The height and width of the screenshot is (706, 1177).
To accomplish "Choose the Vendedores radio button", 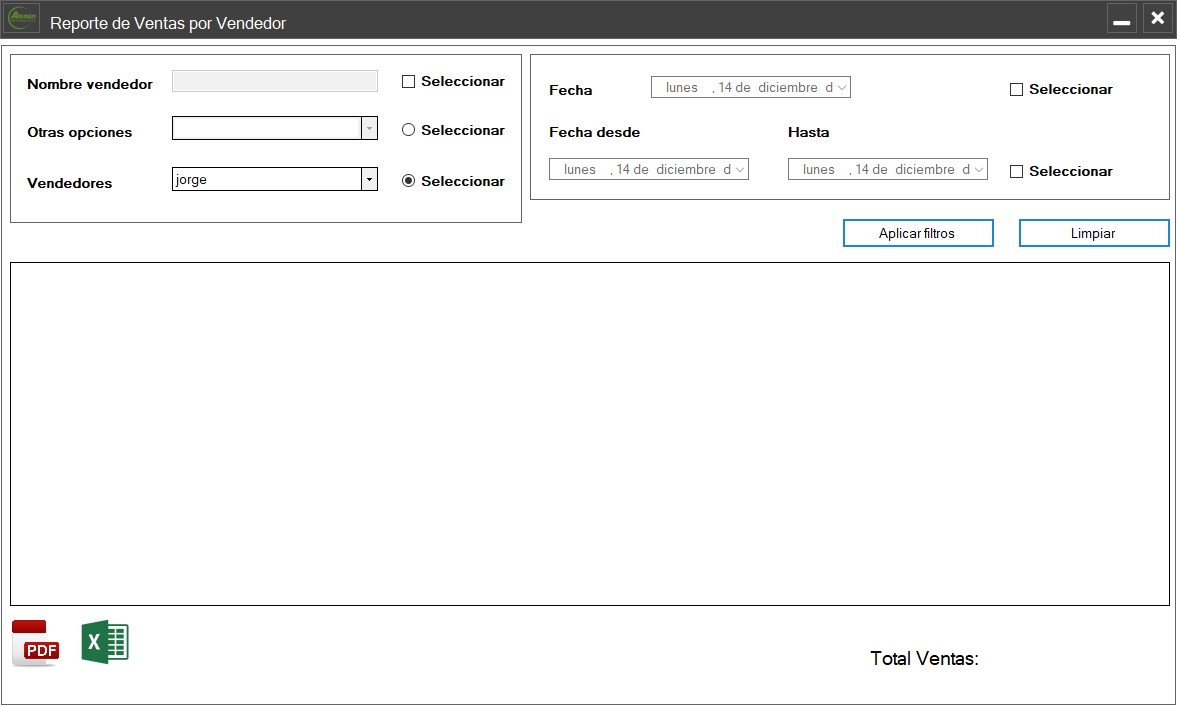I will (408, 181).
